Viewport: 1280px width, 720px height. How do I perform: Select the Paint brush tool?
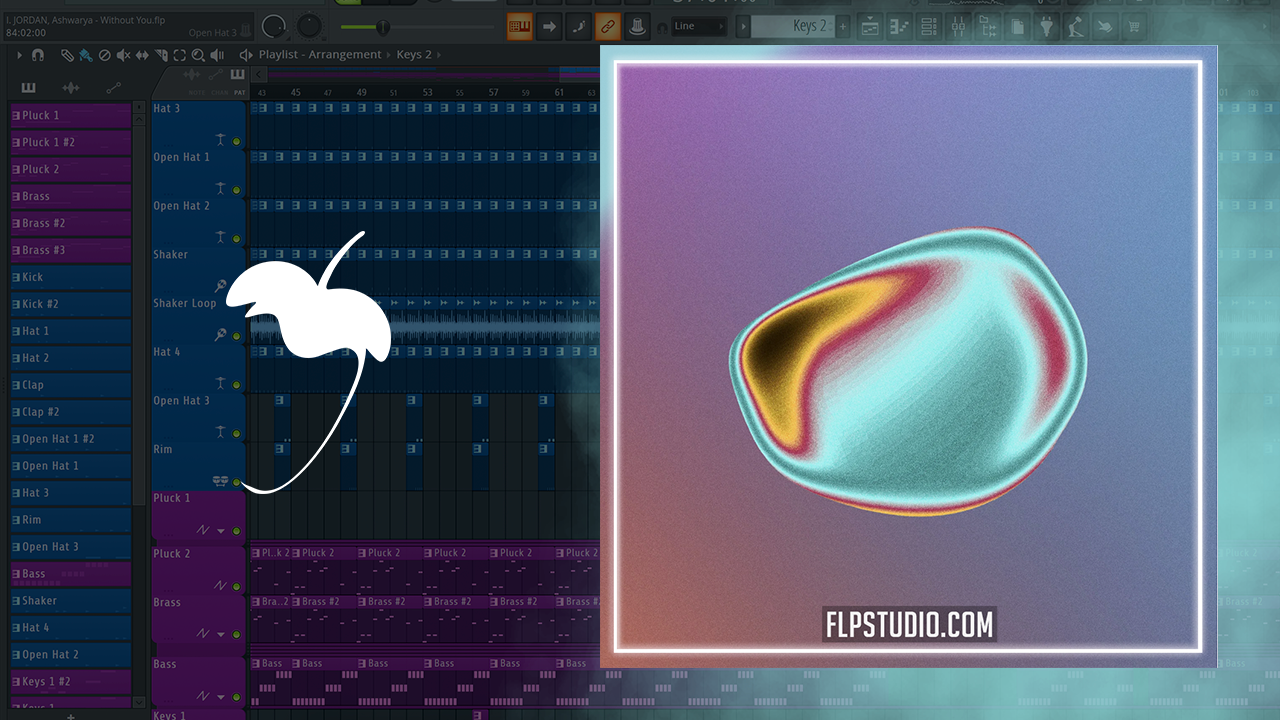click(86, 55)
